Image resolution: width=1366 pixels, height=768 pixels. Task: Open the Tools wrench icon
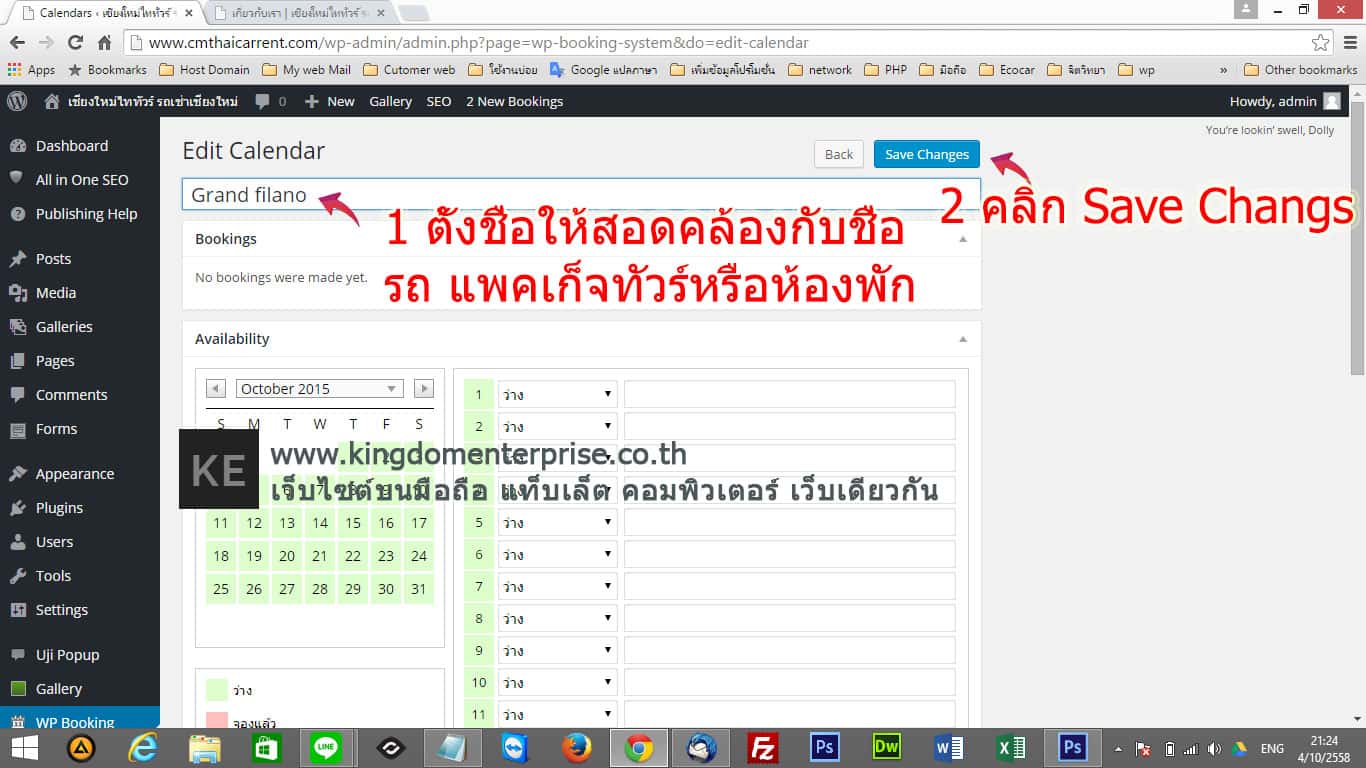point(17,576)
